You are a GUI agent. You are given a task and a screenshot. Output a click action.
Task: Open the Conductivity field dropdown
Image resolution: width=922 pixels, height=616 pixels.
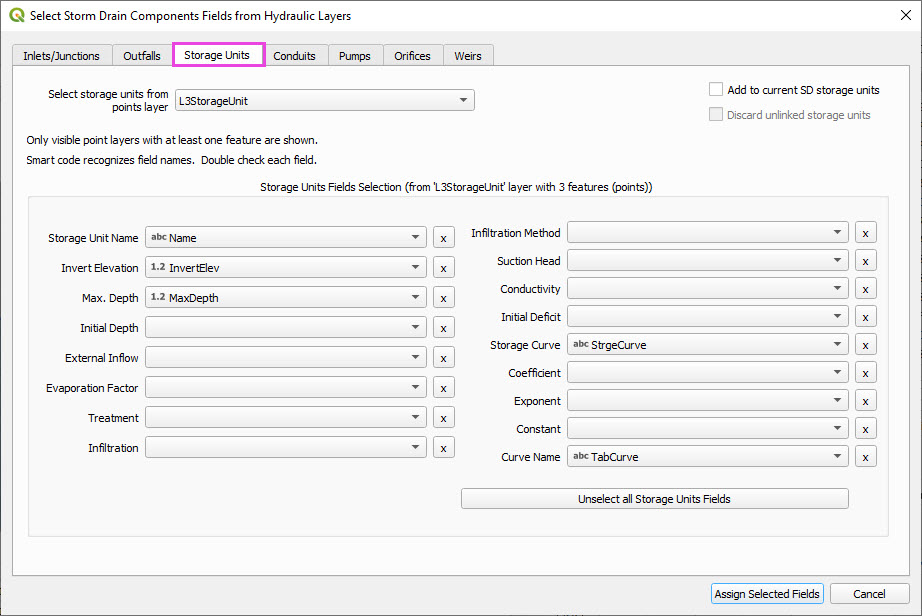click(707, 289)
